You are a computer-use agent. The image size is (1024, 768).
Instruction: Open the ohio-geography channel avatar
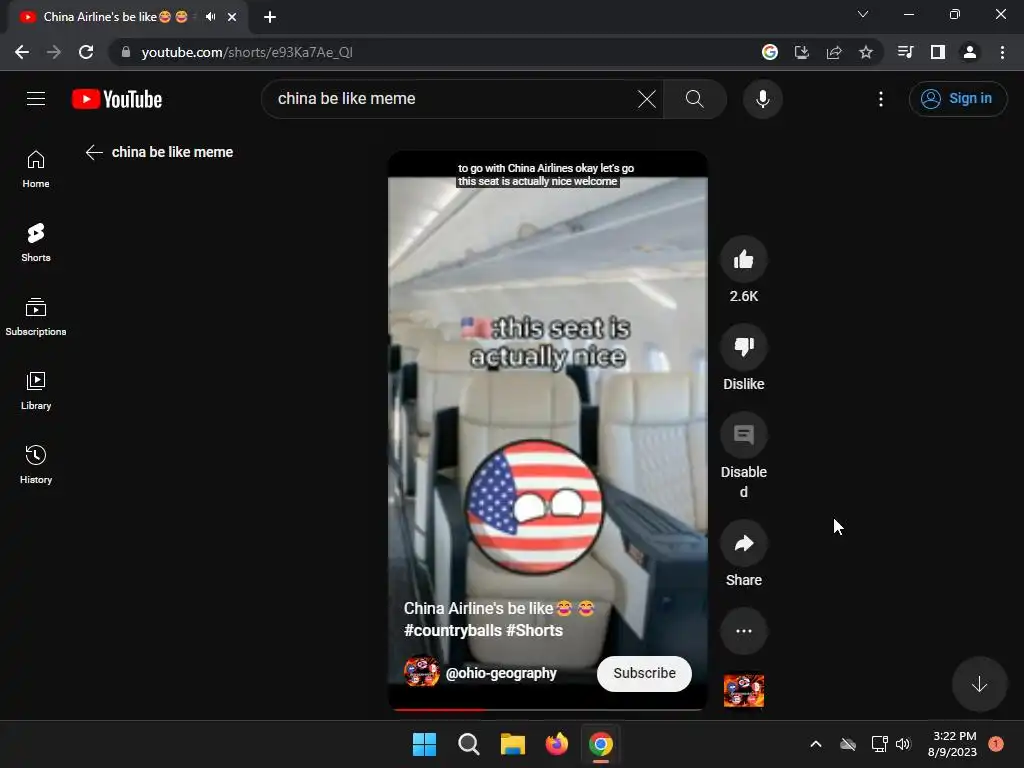421,672
